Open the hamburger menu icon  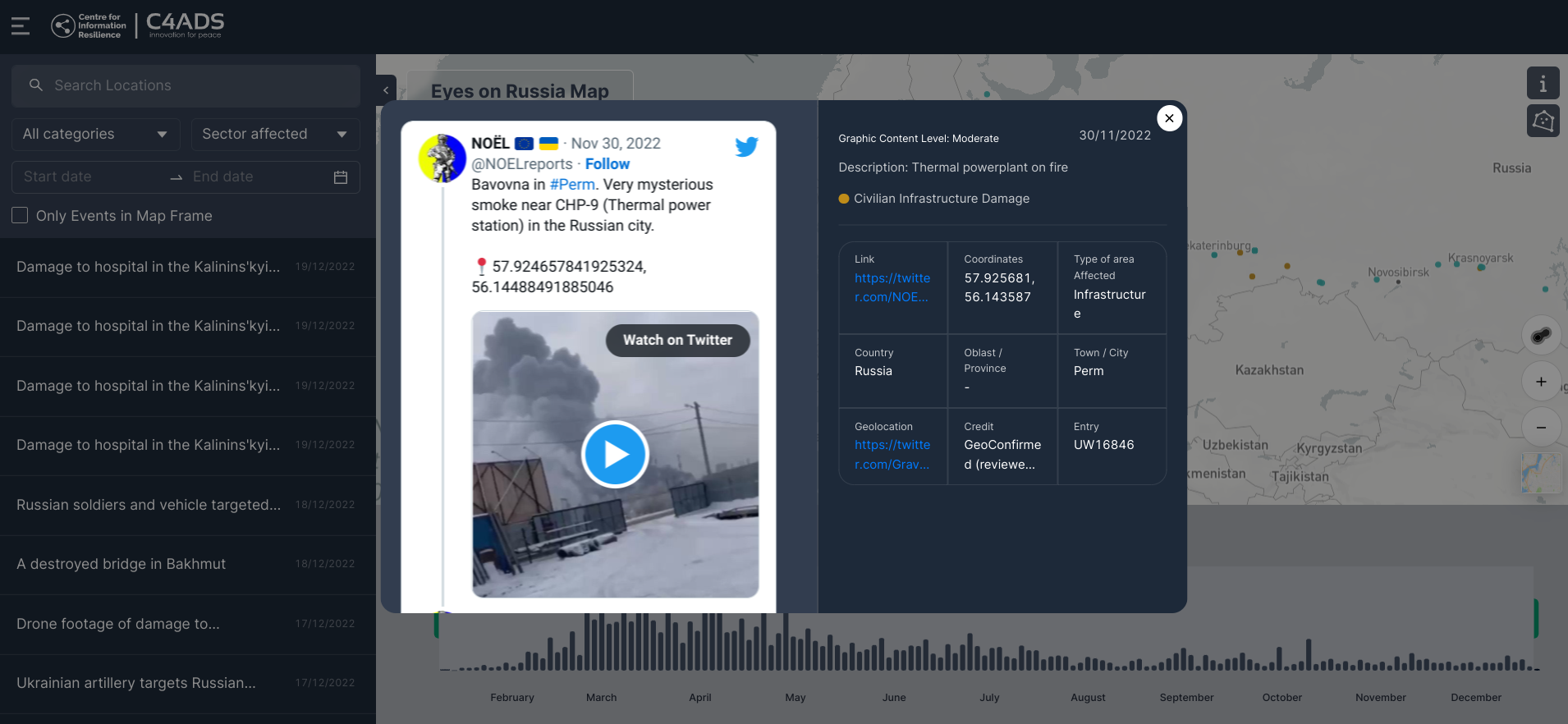pos(21,26)
